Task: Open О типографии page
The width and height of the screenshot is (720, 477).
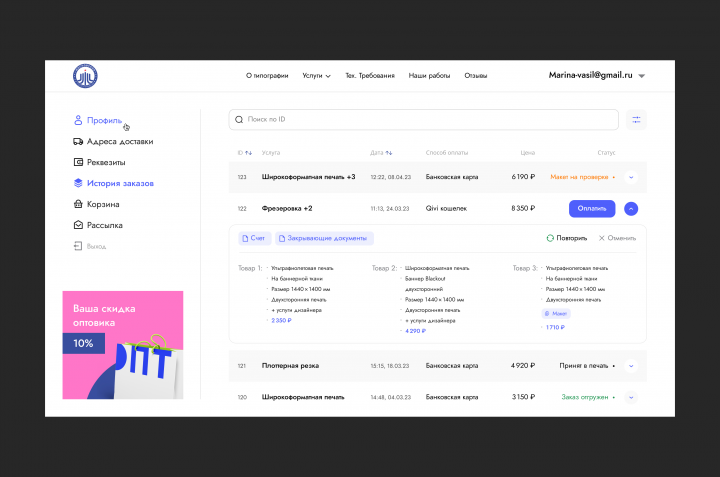Action: [x=267, y=76]
